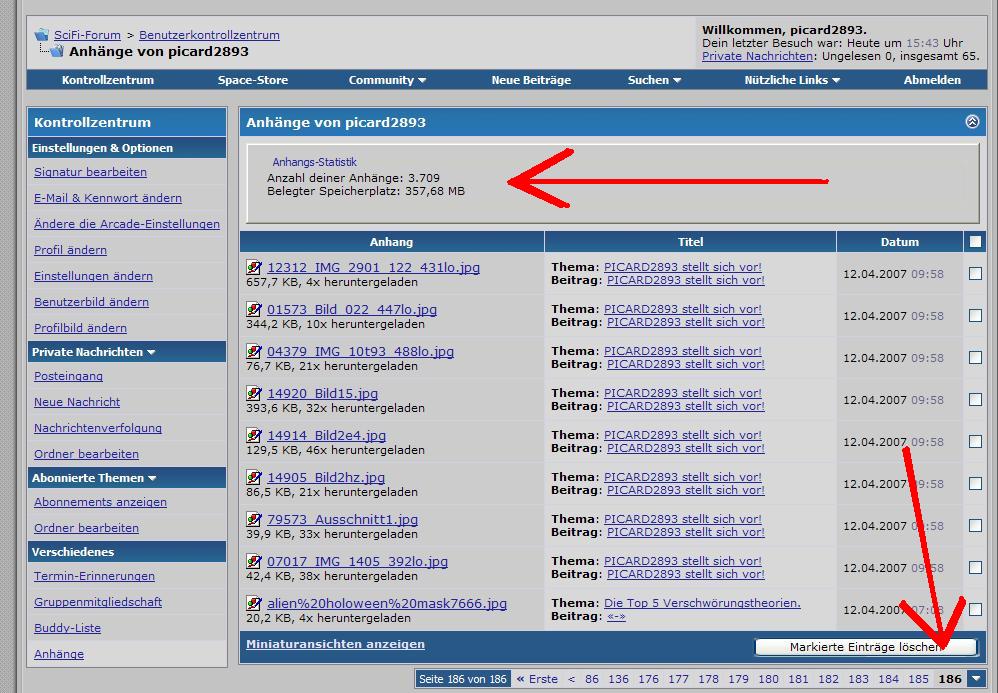Check the box for 12312_IMG_2901_122_431lo.jpg row
The height and width of the screenshot is (693, 998).
click(x=975, y=274)
